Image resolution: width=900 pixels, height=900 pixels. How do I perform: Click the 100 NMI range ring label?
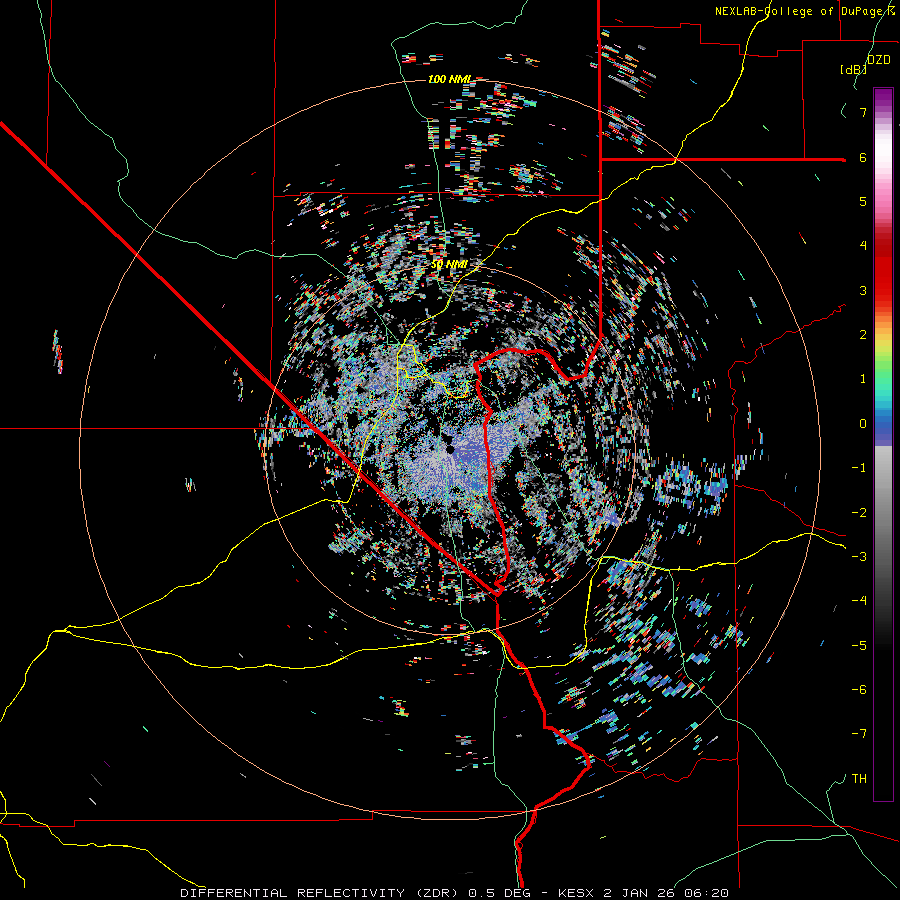(x=450, y=79)
